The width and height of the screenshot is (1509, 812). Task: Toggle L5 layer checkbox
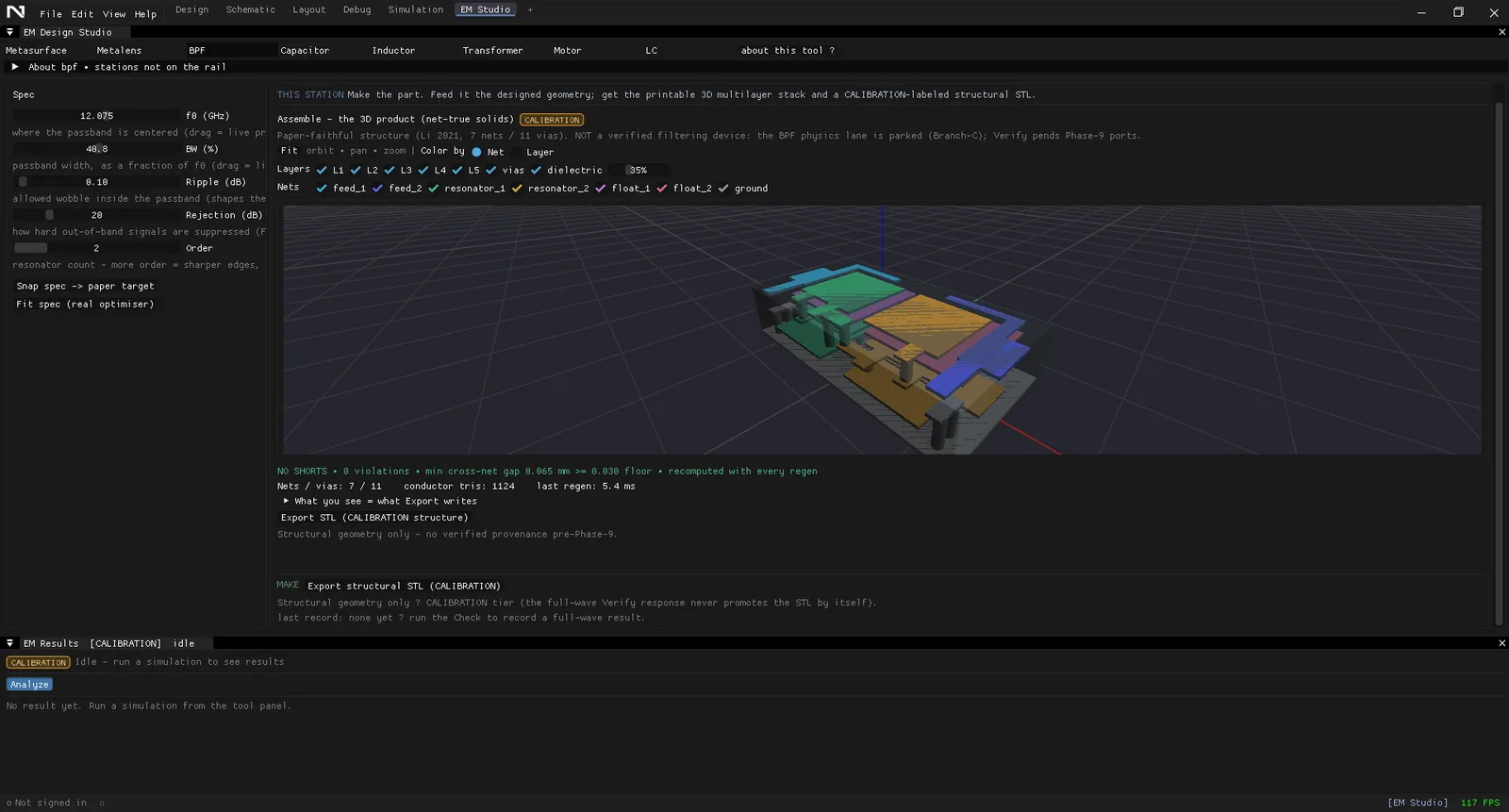pos(457,171)
